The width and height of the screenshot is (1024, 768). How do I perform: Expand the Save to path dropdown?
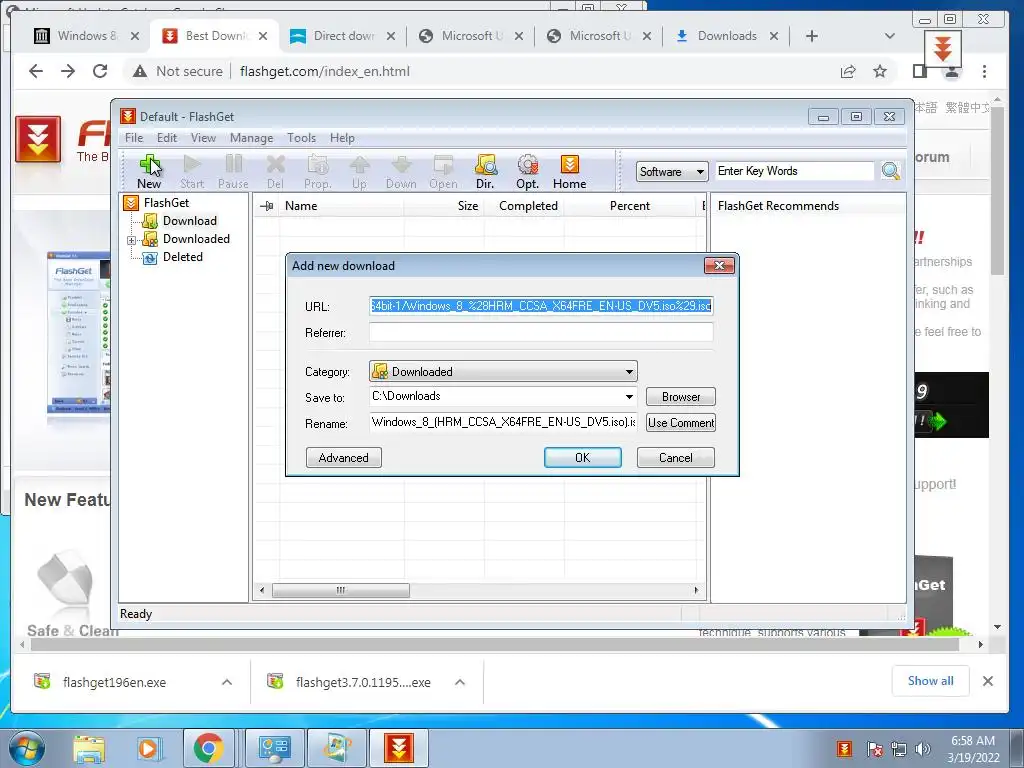point(629,396)
